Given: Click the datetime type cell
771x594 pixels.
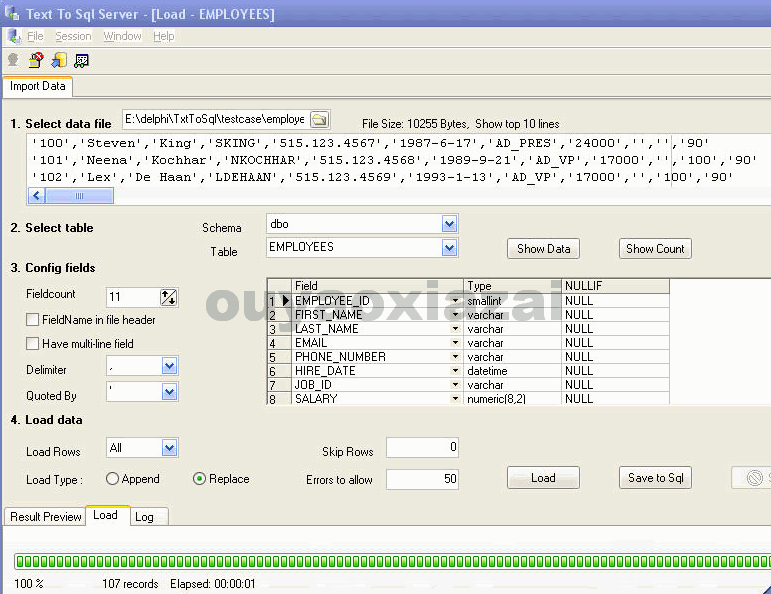Looking at the screenshot, I should click(512, 370).
